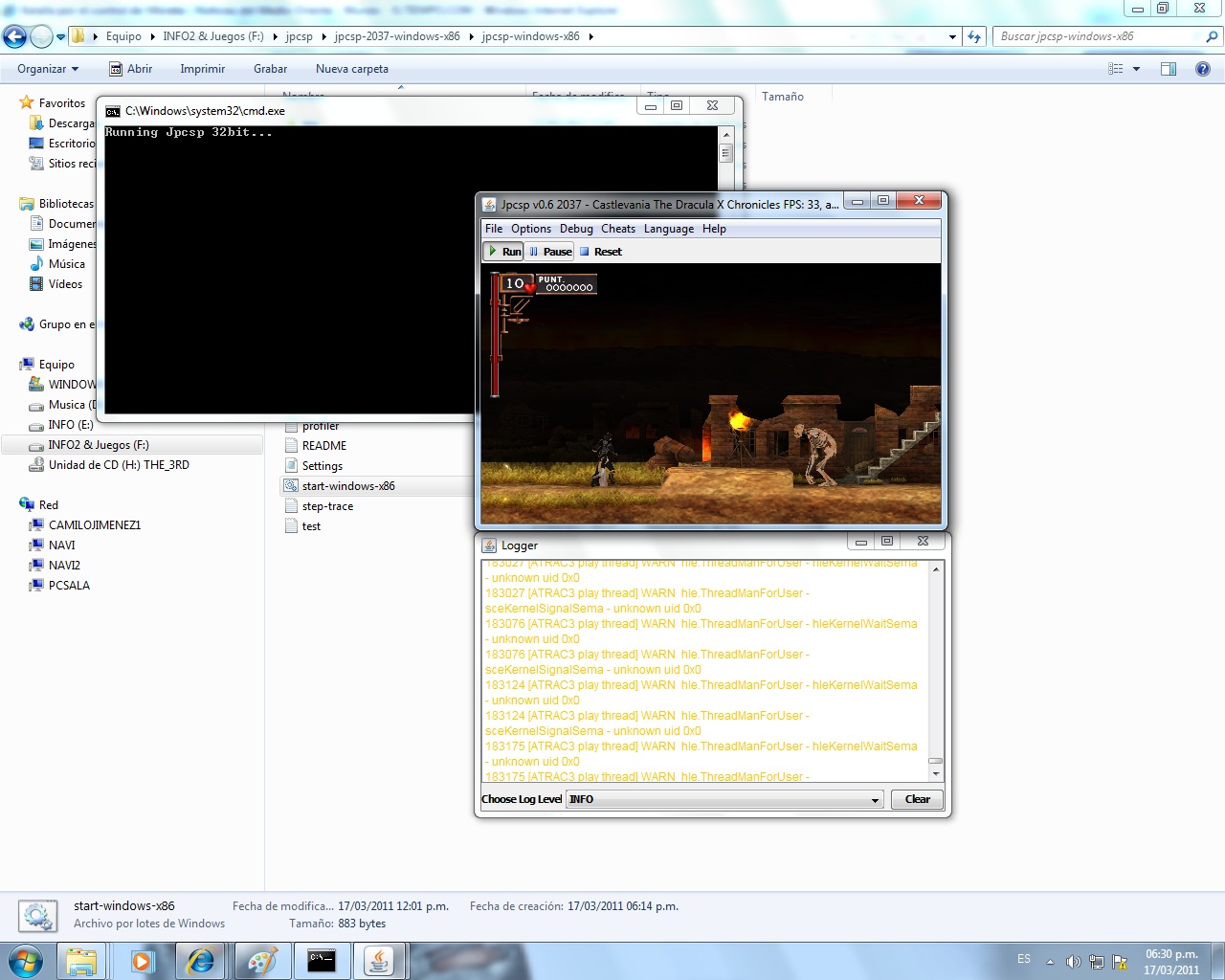1225x980 pixels.
Task: Go back in Explorer navigation
Action: 15,37
